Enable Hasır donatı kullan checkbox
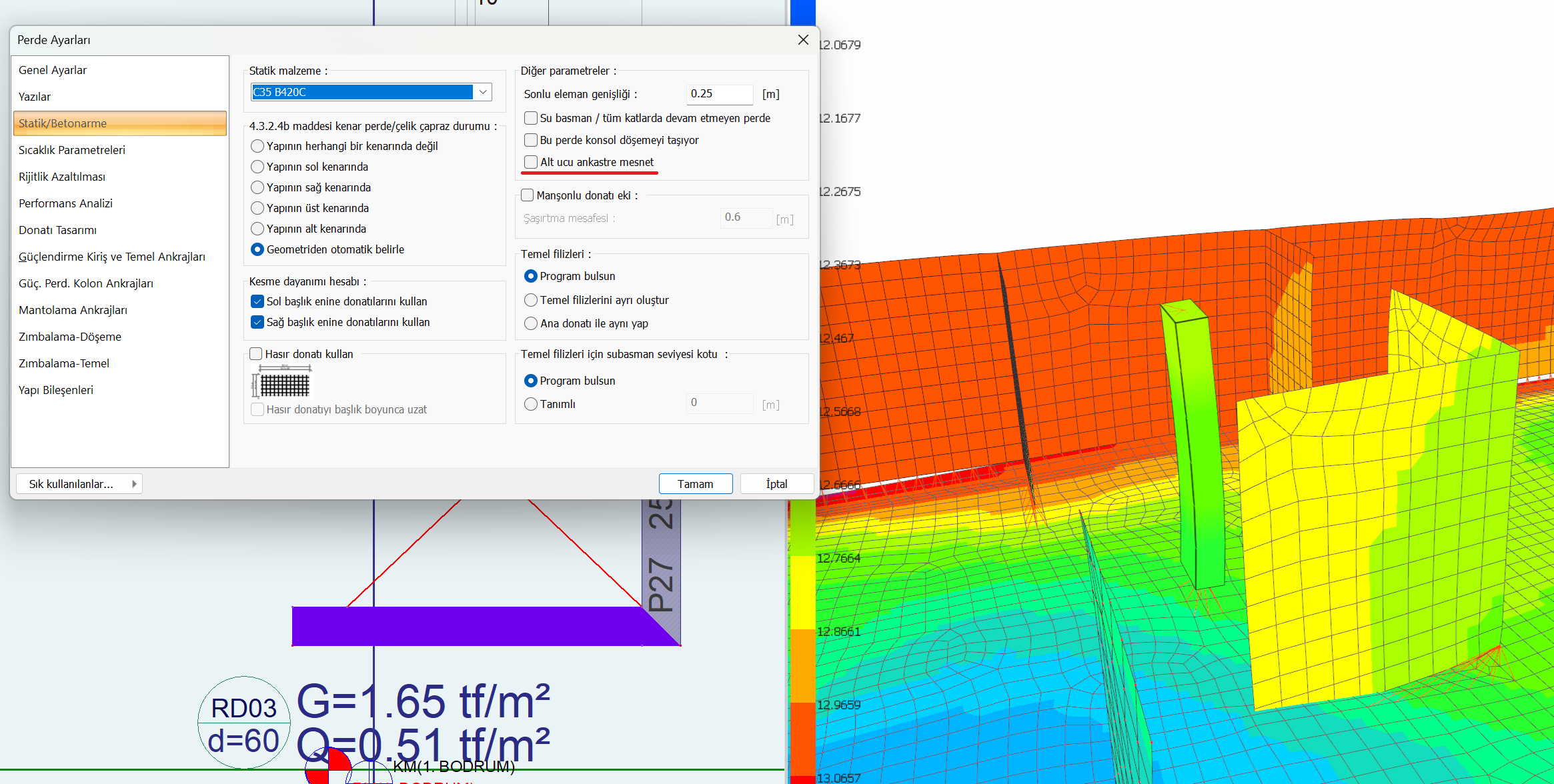This screenshot has height=784, width=1554. [x=256, y=354]
